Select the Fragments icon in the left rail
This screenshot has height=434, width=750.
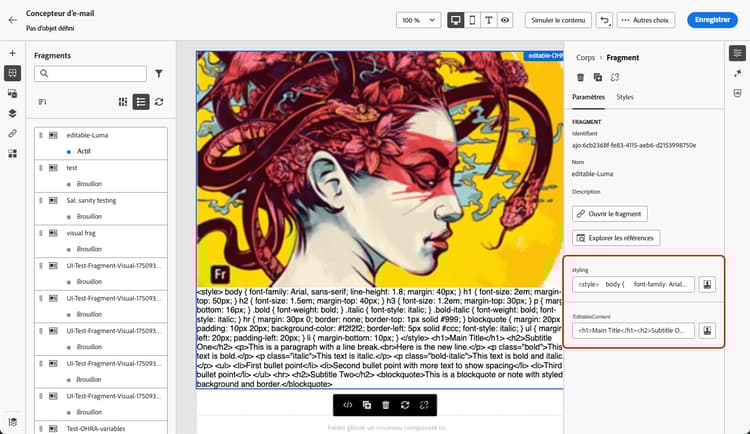(12, 73)
